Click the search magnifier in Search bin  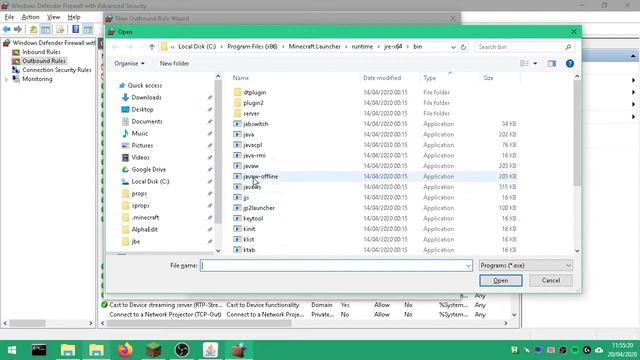click(568, 47)
